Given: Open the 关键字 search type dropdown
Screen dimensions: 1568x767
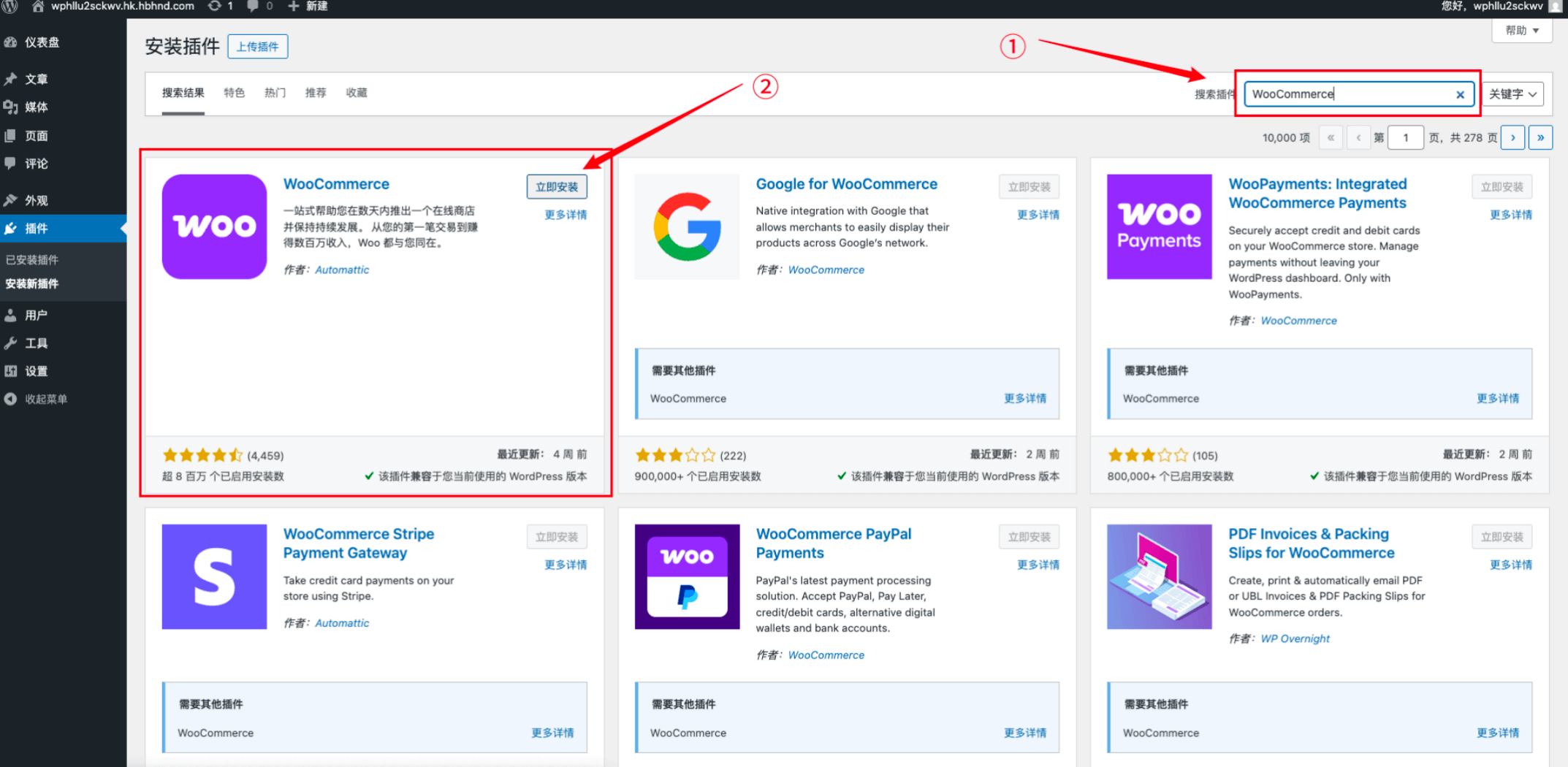Looking at the screenshot, I should pyautogui.click(x=1512, y=94).
